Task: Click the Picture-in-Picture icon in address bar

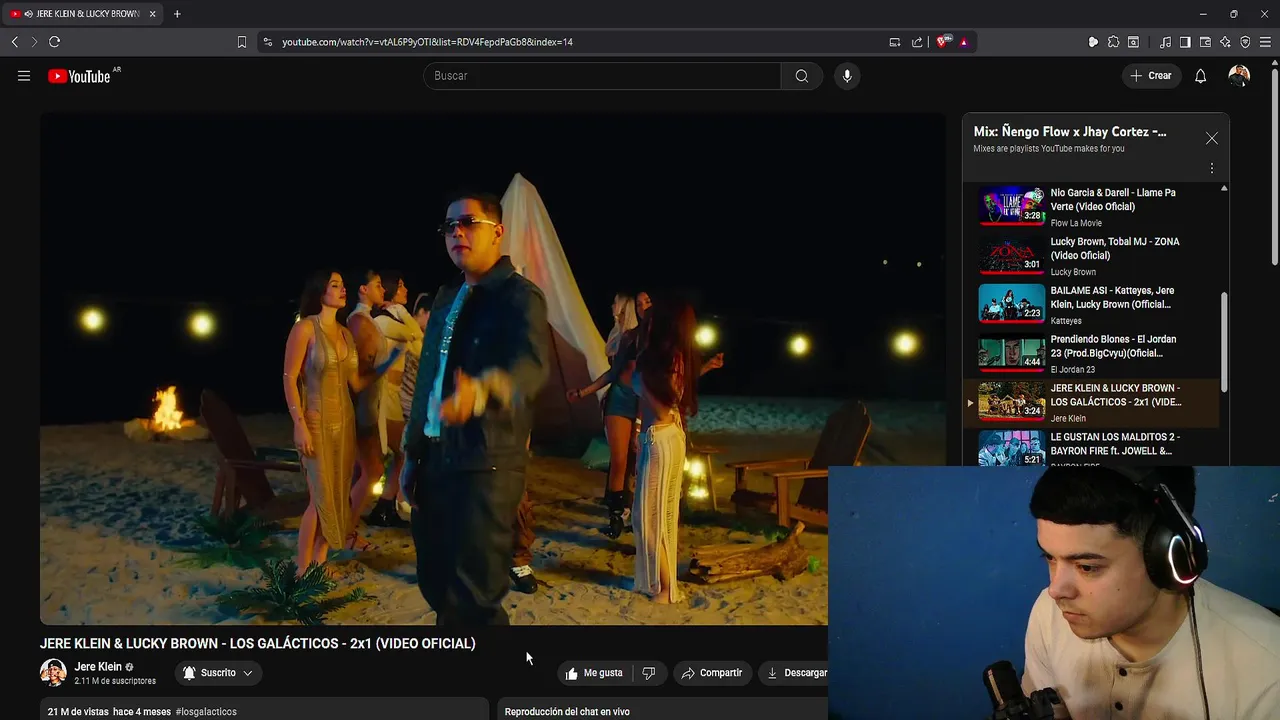Action: (x=895, y=42)
